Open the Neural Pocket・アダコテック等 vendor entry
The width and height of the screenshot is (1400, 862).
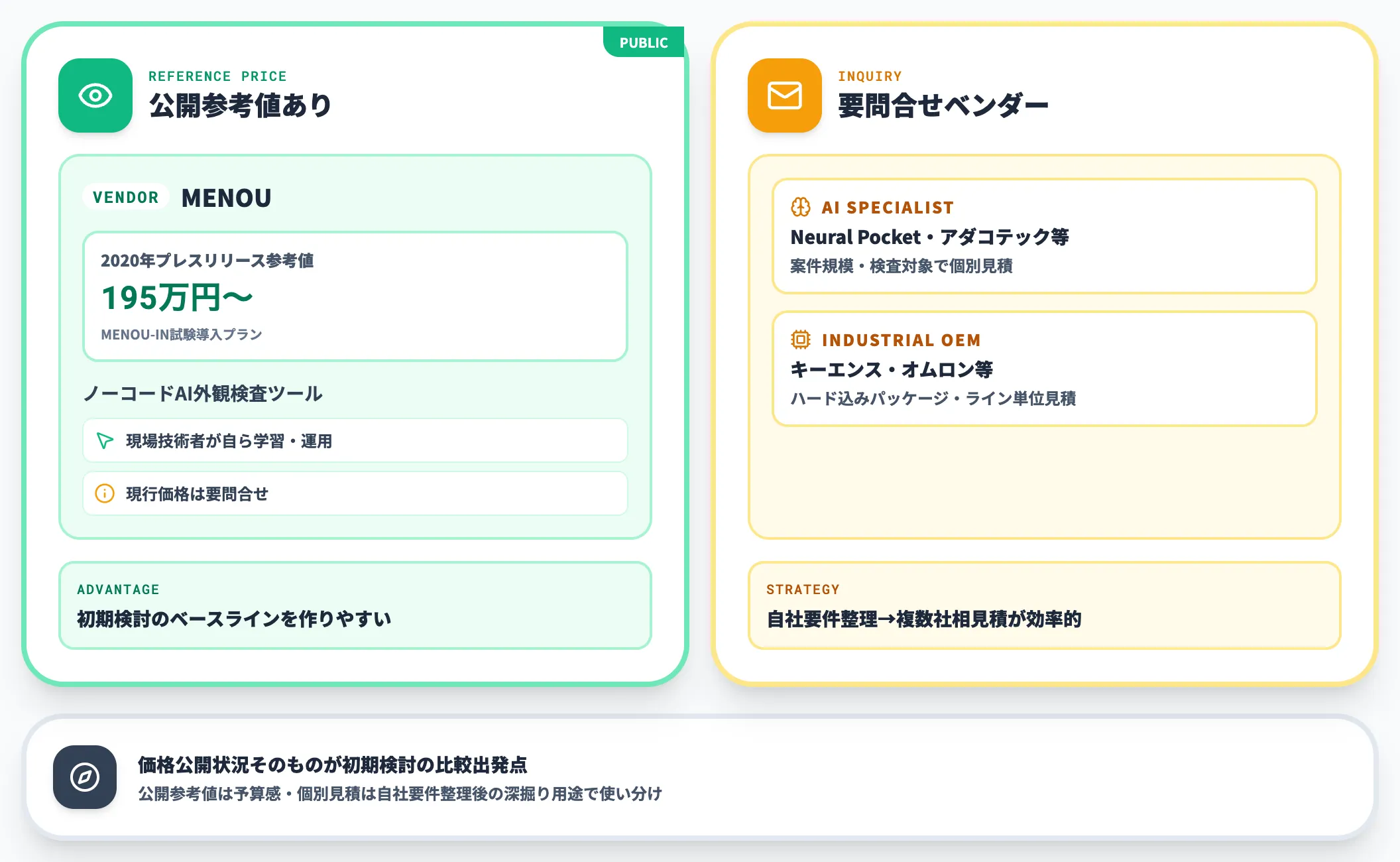[930, 237]
